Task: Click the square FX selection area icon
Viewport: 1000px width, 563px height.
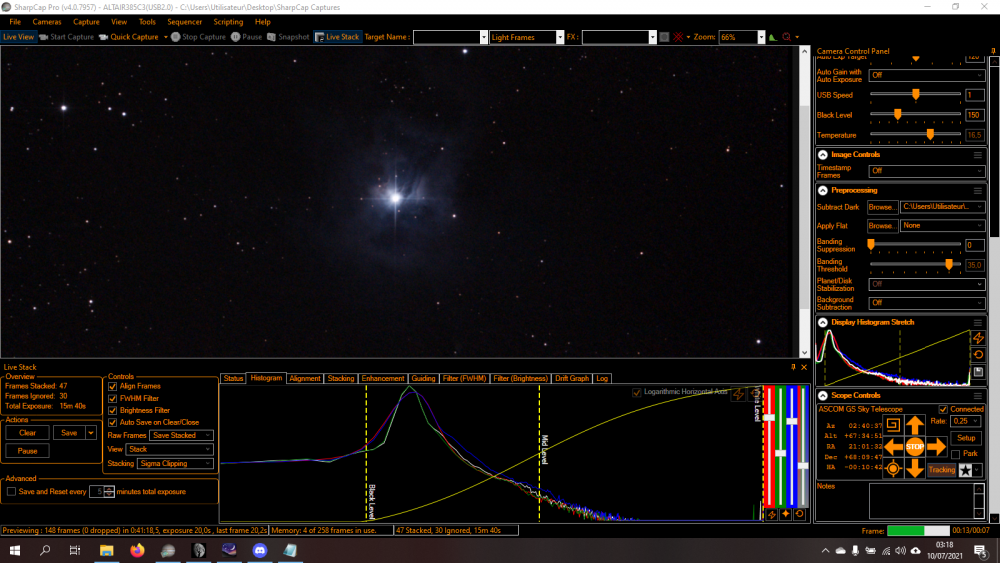Action: (664, 37)
